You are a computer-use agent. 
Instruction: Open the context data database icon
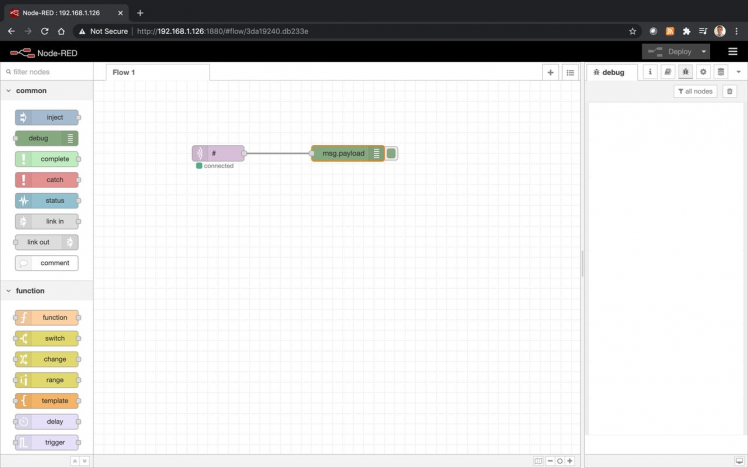tap(721, 72)
